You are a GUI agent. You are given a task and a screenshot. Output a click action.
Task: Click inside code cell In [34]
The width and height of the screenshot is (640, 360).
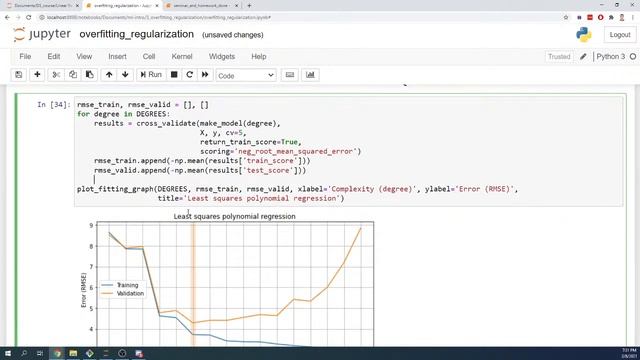[x=349, y=151]
